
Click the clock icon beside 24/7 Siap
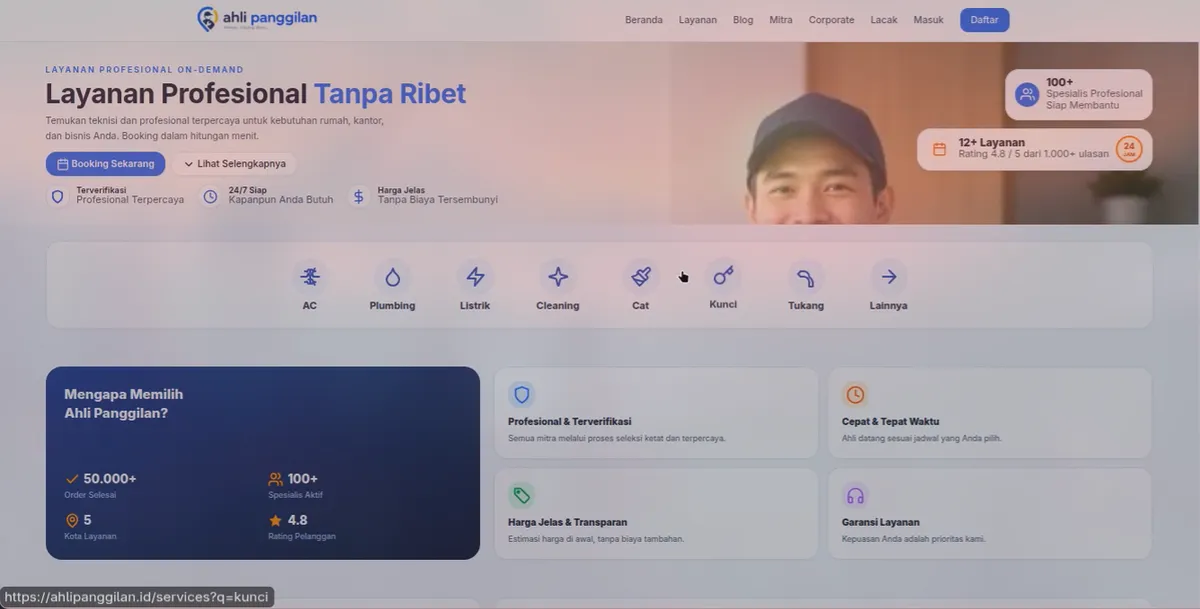coord(210,196)
